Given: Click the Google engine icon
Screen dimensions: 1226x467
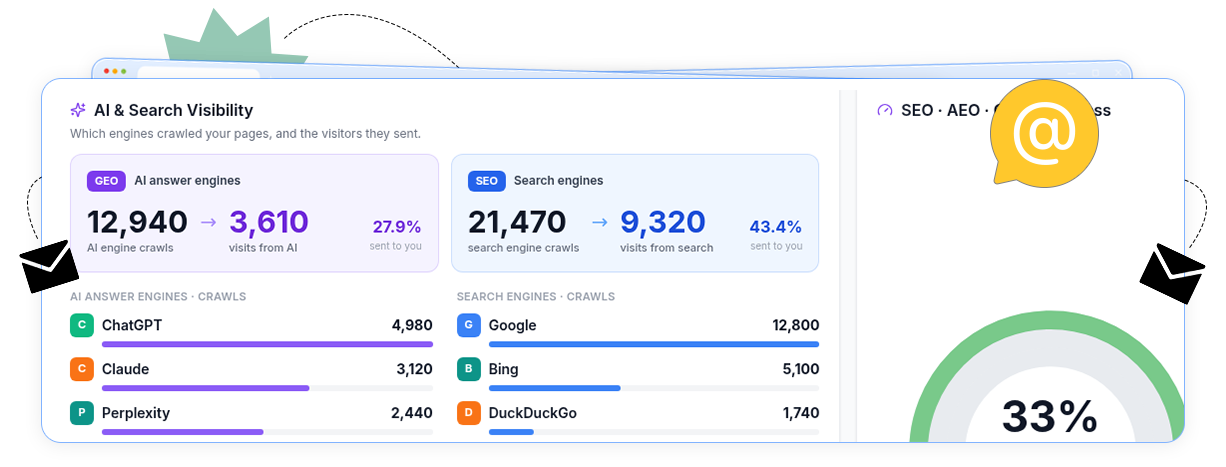Looking at the screenshot, I should click(x=468, y=325).
